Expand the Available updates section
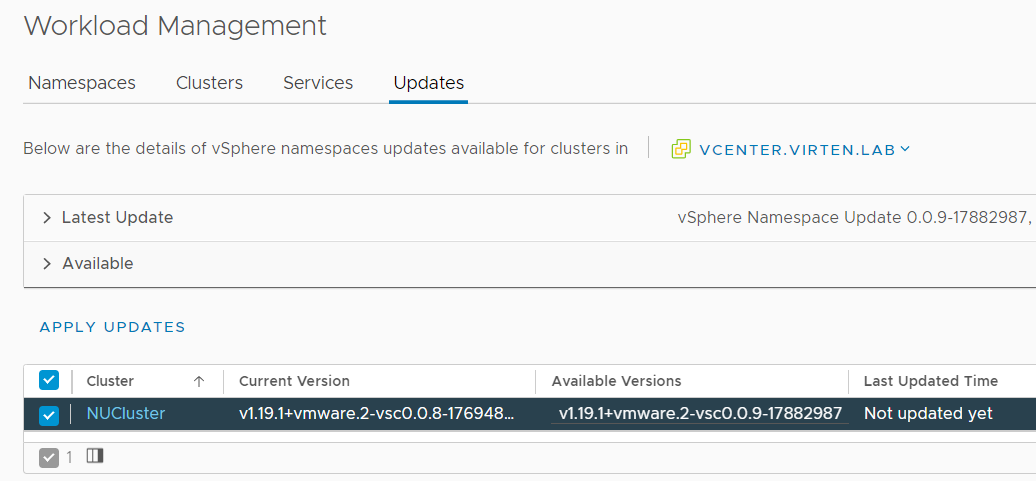The image size is (1036, 481). coord(98,264)
